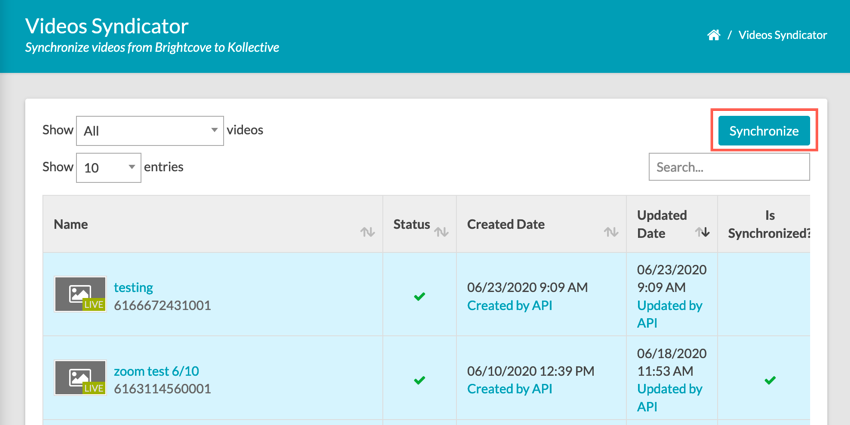Click the zoom test 6/10 thumbnail
Image resolution: width=850 pixels, height=425 pixels.
[x=80, y=378]
